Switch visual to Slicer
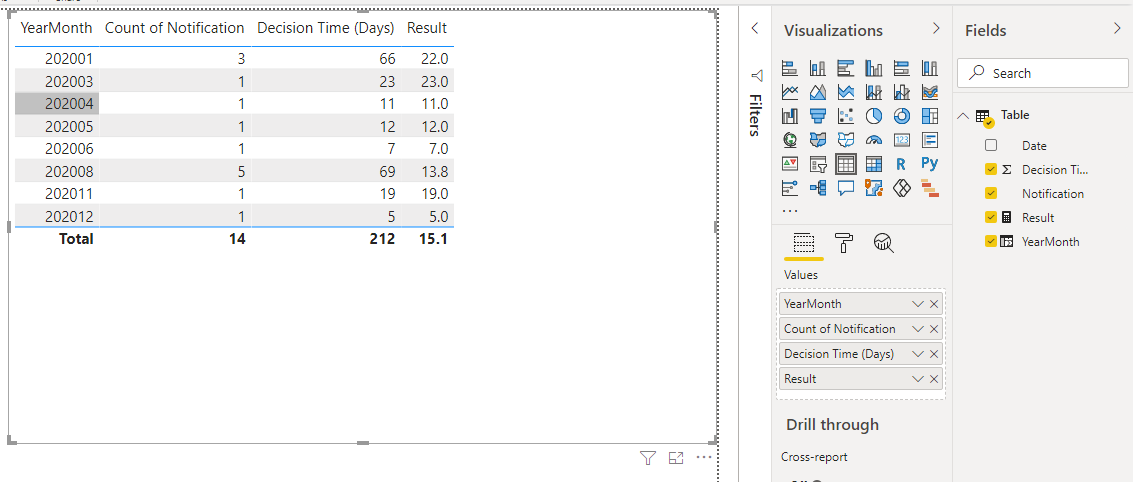This screenshot has width=1133, height=482. (x=817, y=164)
